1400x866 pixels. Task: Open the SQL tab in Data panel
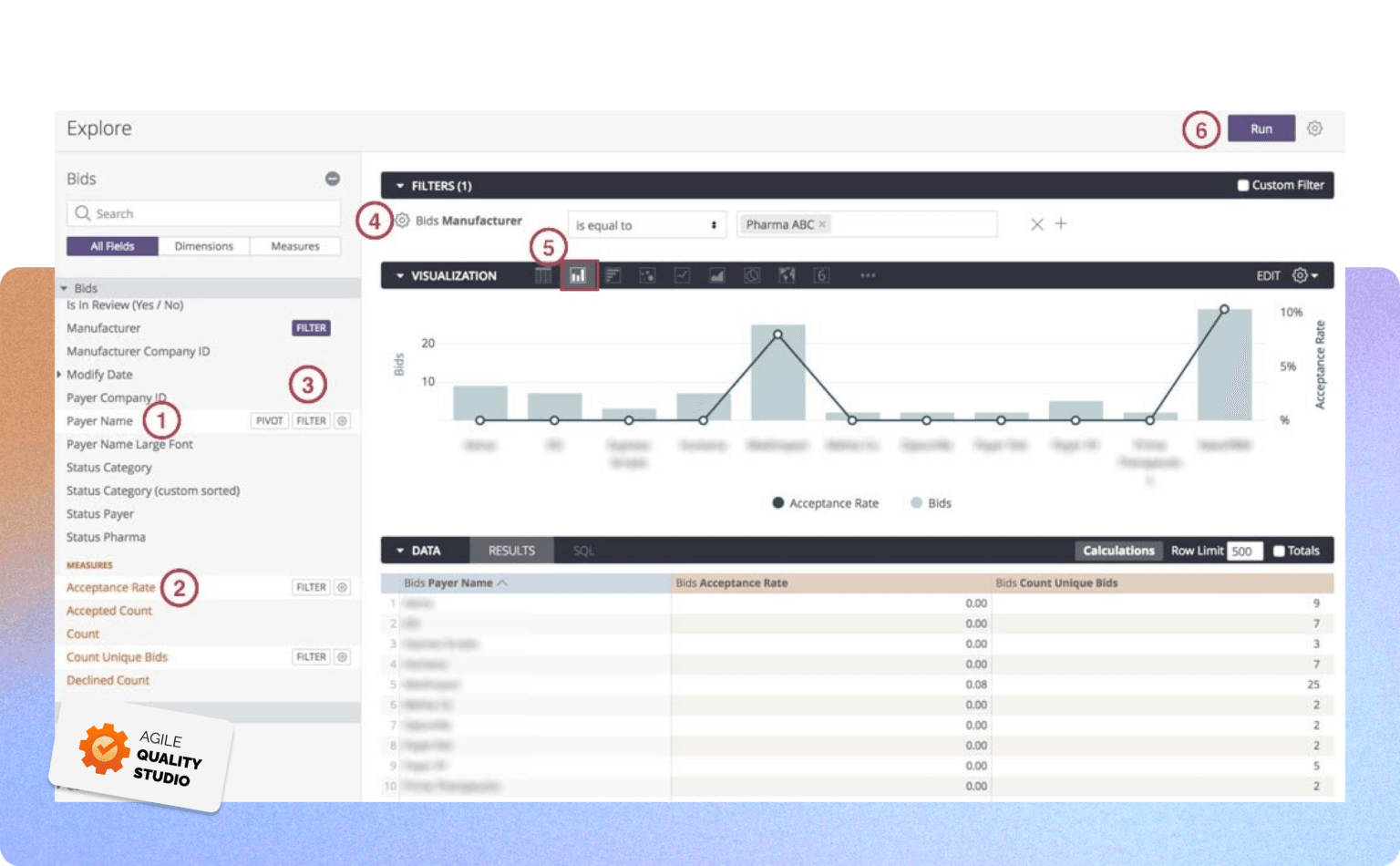(583, 551)
